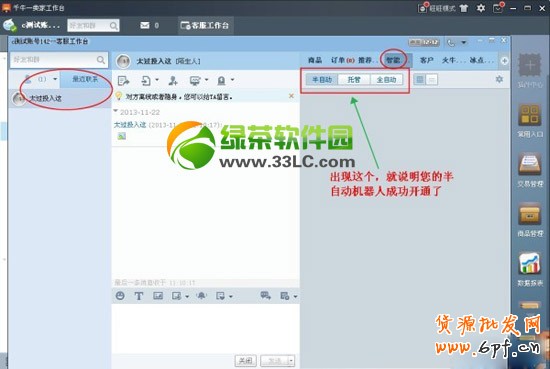
Task: Click the forward message icon in chat toolbar
Action: pos(123,81)
